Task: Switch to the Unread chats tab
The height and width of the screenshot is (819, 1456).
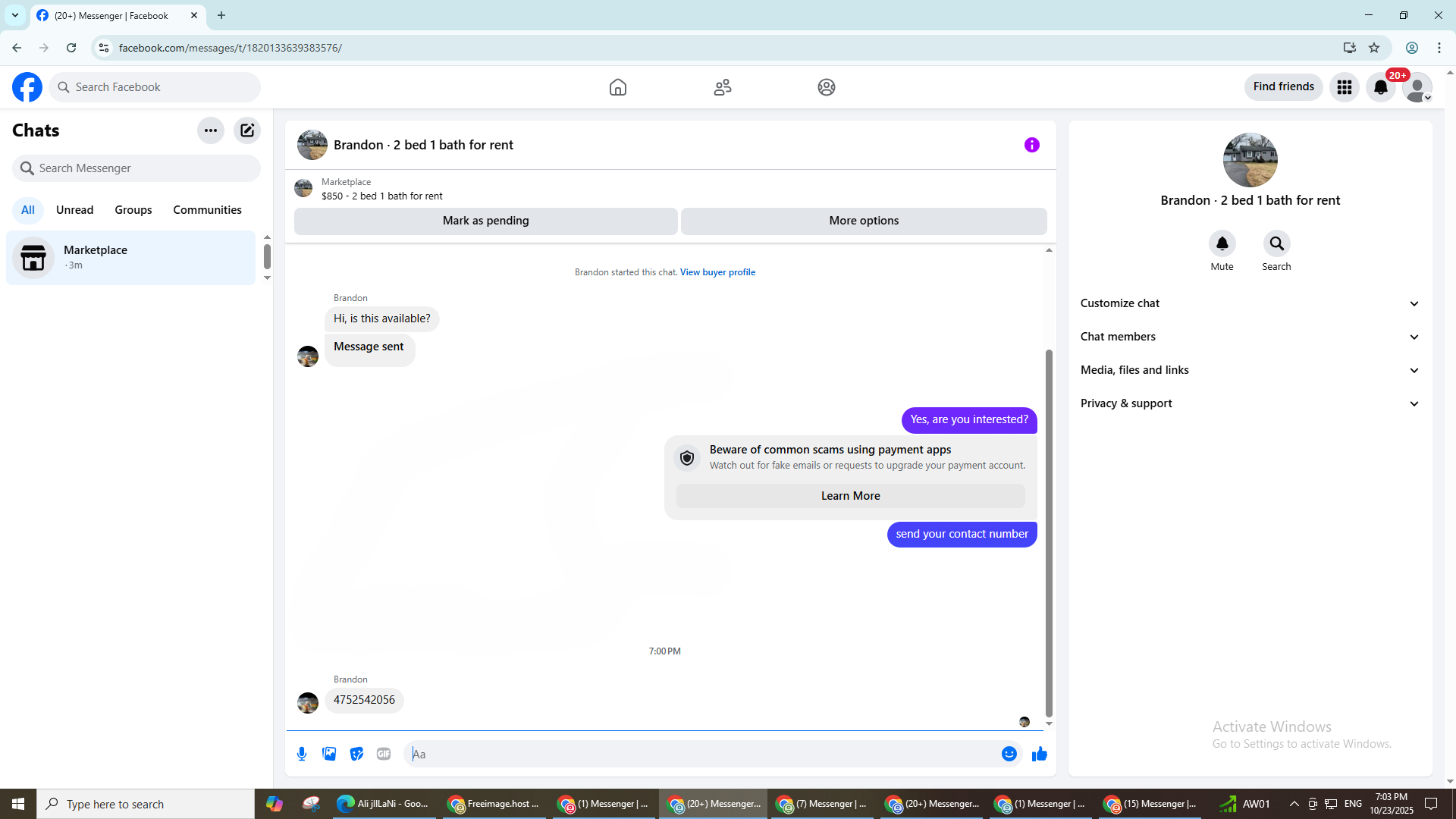Action: pos(74,210)
